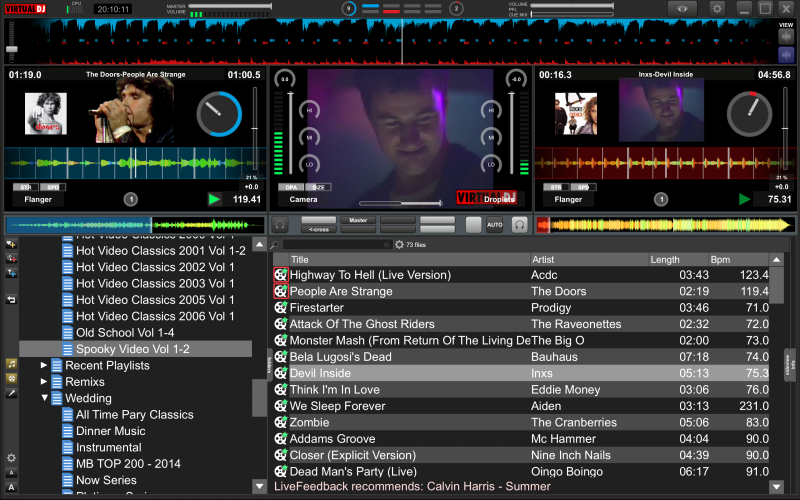Toggle the video files filter icon
This screenshot has height=500, width=800.
pos(11,378)
